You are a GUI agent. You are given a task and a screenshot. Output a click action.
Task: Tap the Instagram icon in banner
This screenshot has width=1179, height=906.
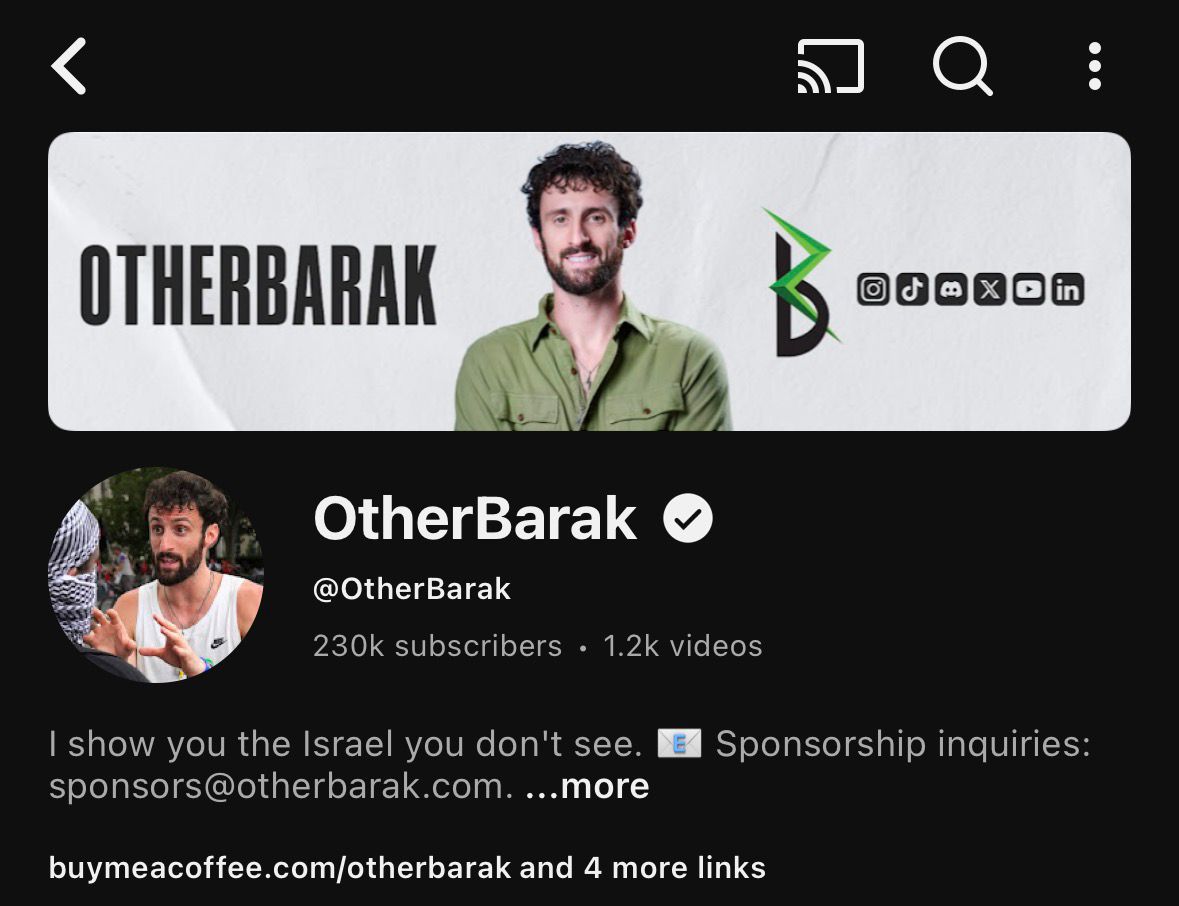tap(873, 289)
